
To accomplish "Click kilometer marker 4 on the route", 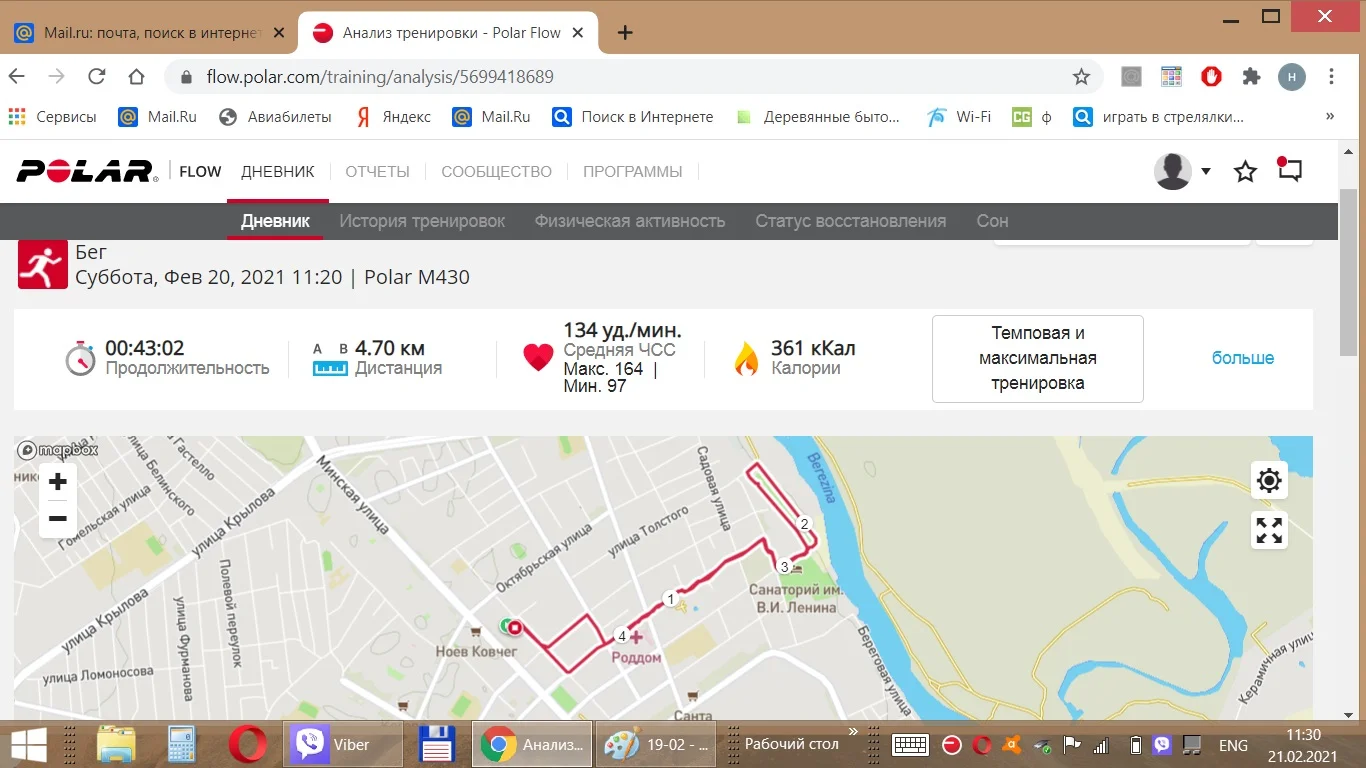I will 622,636.
